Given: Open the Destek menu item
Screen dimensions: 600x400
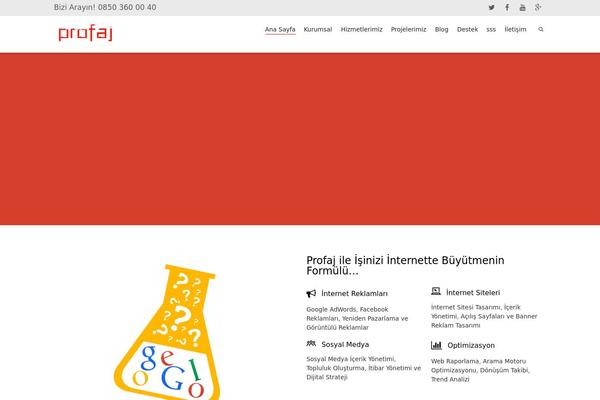Looking at the screenshot, I should point(467,29).
